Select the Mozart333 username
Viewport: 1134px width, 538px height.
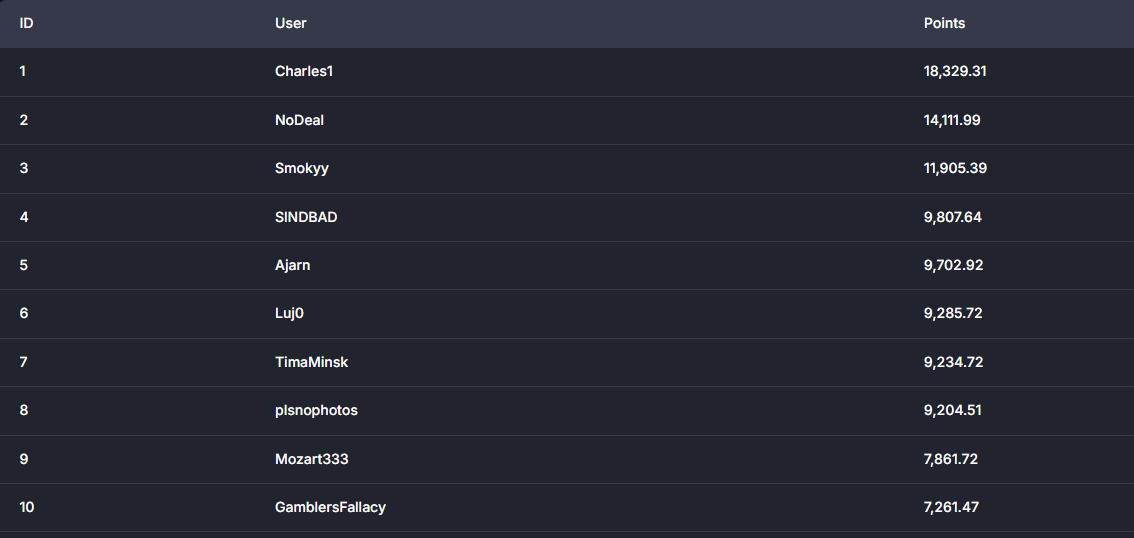click(x=311, y=459)
